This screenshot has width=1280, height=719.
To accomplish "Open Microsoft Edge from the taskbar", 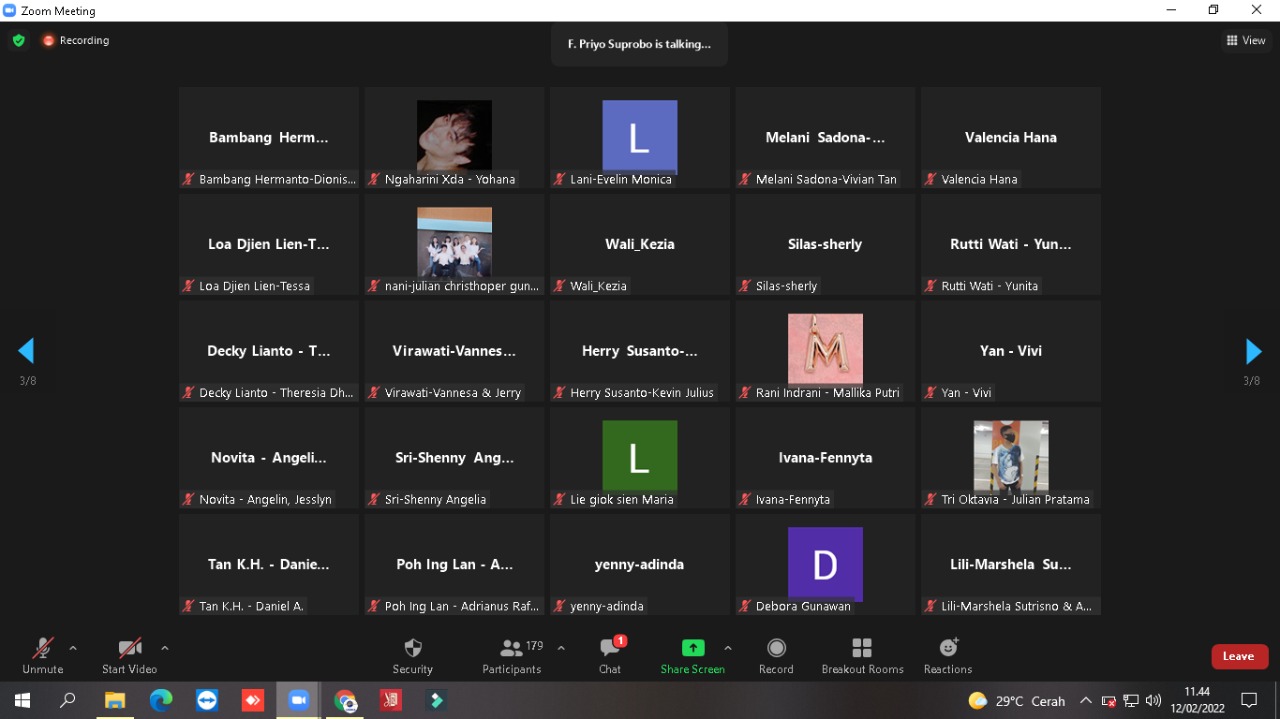I will [161, 701].
